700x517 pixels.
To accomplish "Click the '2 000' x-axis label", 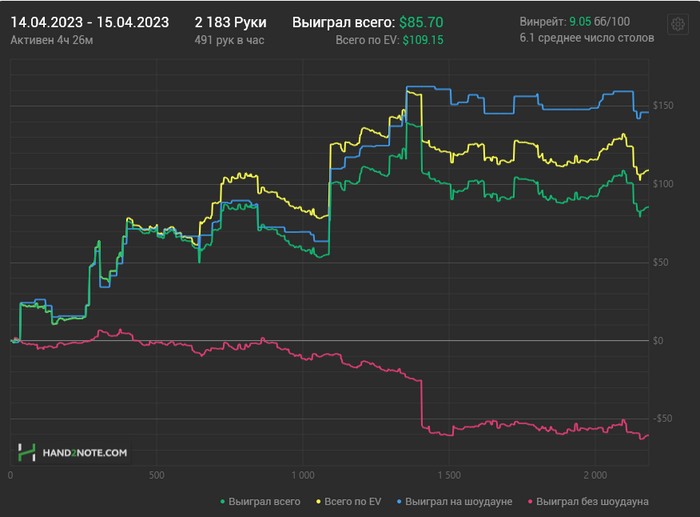I will pyautogui.click(x=595, y=475).
